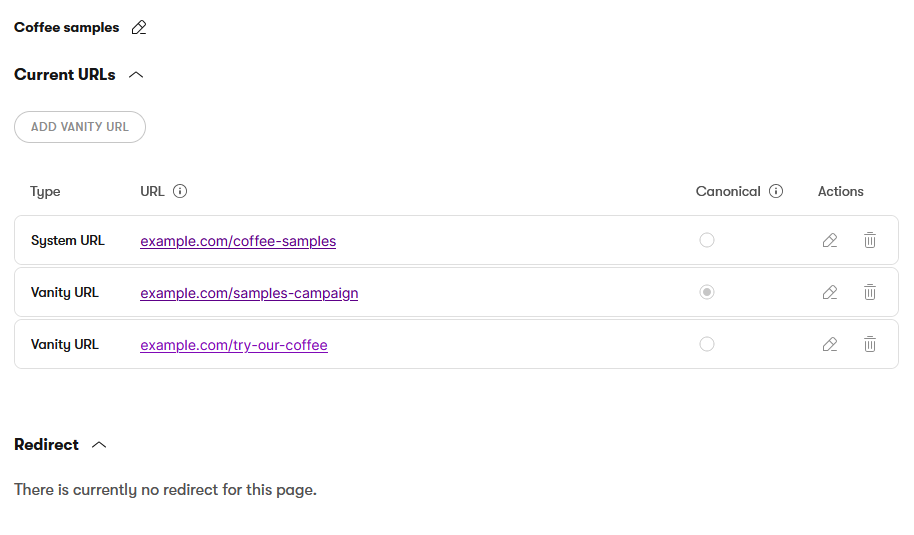
Task: Show info tooltip next to URL header
Action: (180, 192)
